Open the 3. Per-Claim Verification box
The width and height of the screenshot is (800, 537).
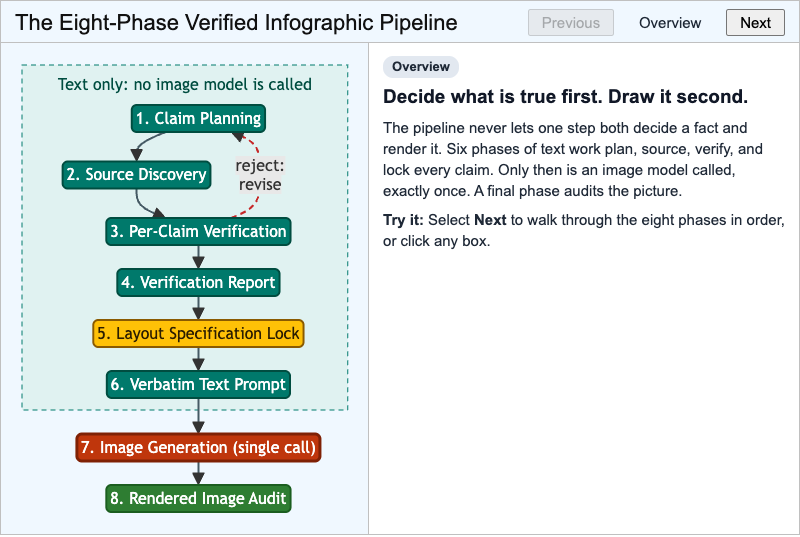point(198,232)
